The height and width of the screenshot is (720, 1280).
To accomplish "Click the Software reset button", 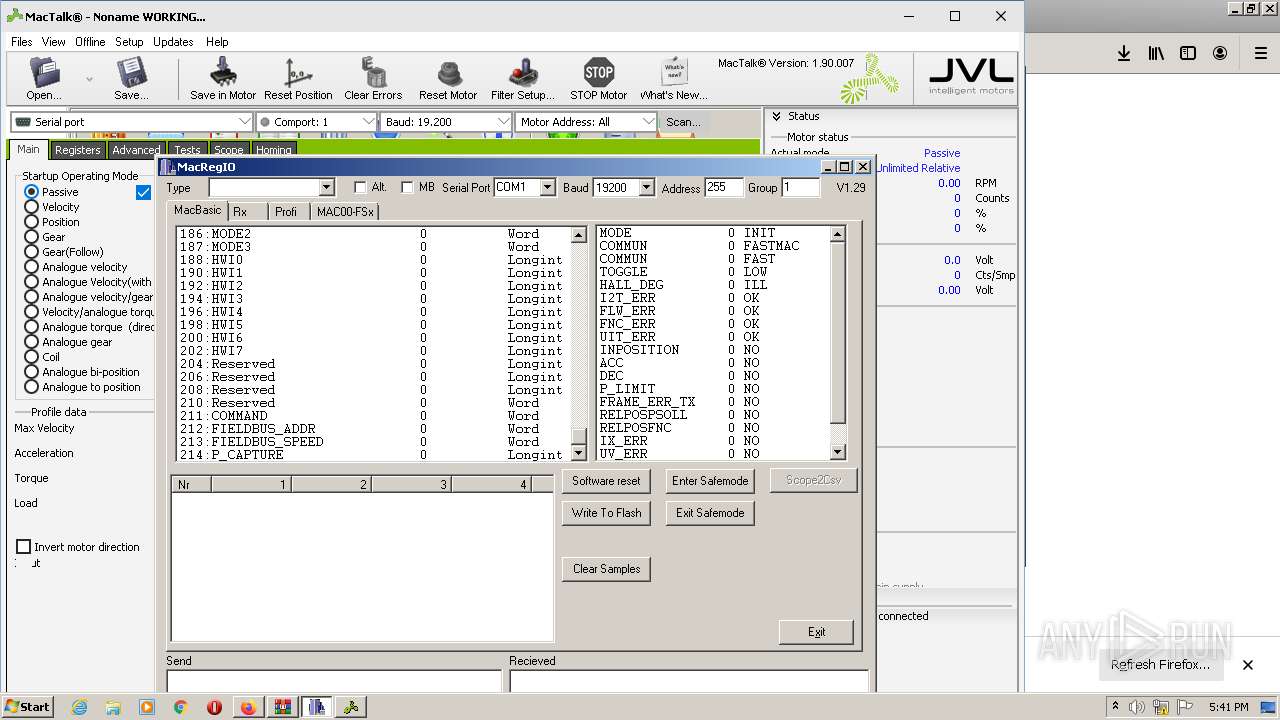I will [606, 481].
